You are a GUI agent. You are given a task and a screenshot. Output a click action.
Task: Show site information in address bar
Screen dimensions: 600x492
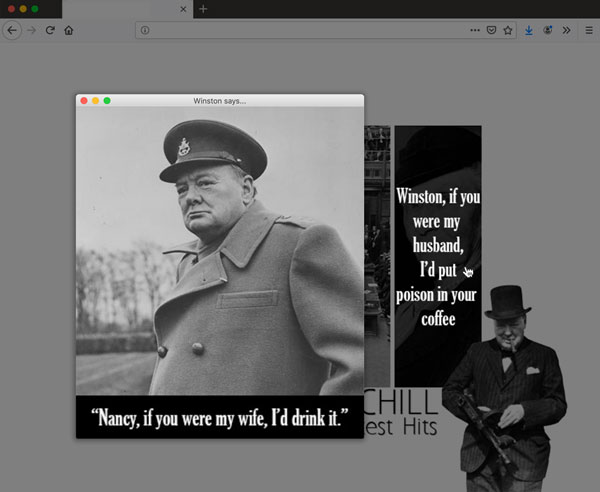145,30
